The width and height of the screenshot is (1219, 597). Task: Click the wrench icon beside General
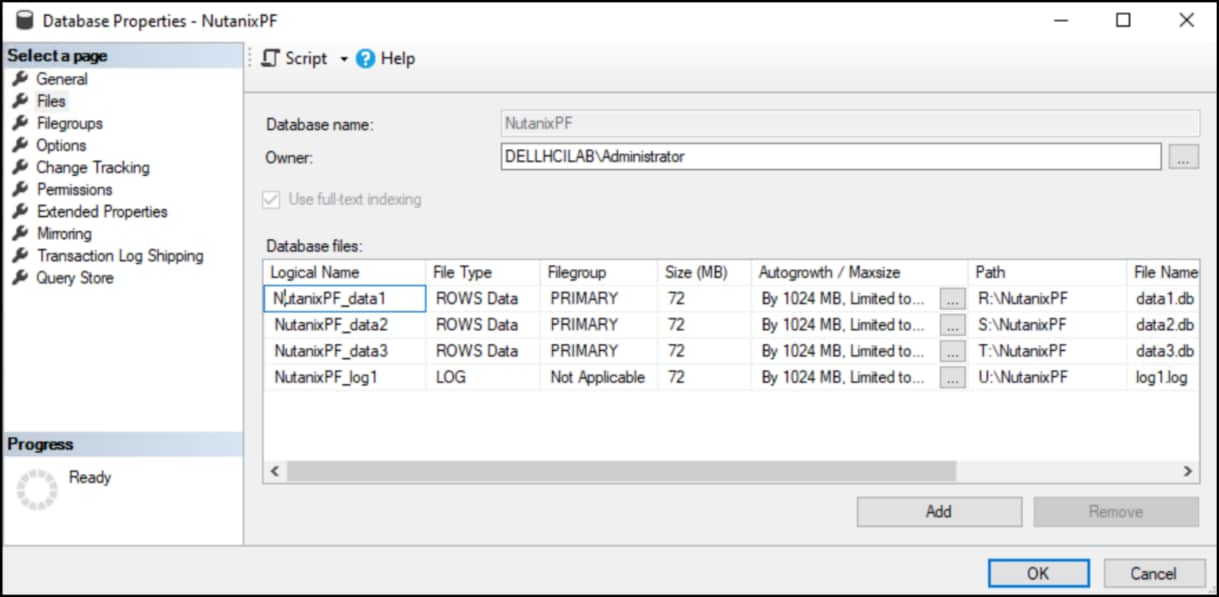click(19, 79)
